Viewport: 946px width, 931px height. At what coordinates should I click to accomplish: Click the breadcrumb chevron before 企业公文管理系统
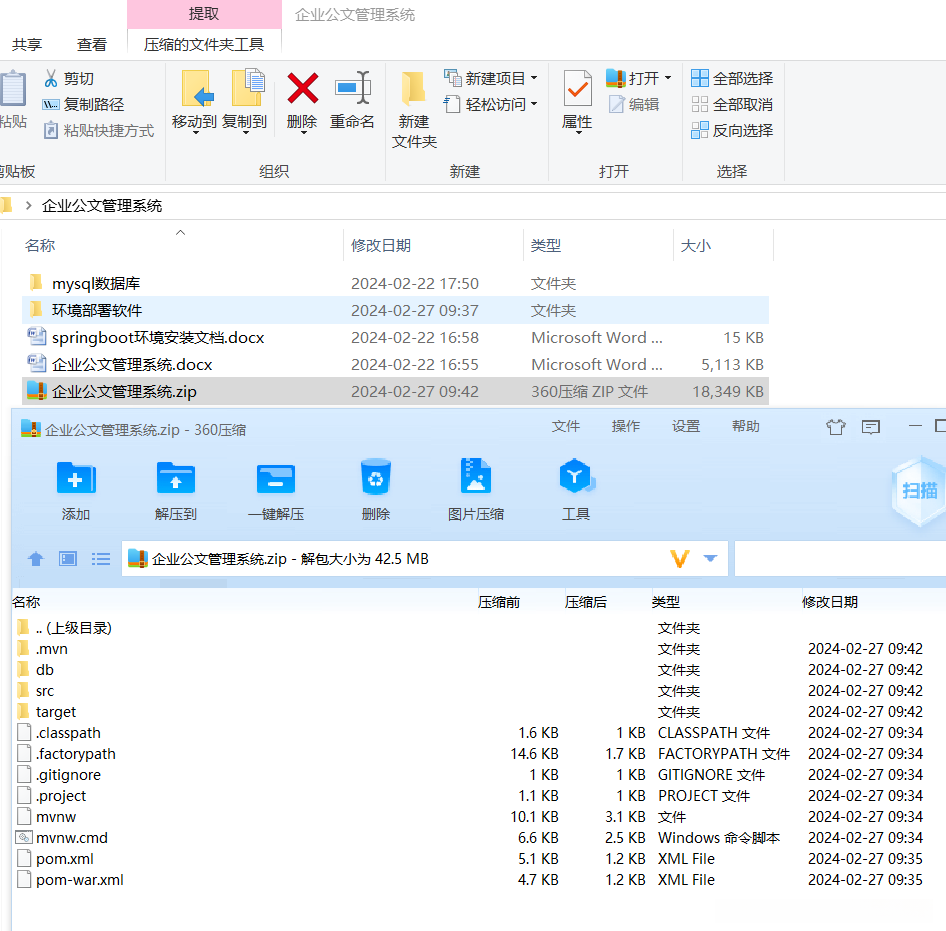(x=28, y=206)
